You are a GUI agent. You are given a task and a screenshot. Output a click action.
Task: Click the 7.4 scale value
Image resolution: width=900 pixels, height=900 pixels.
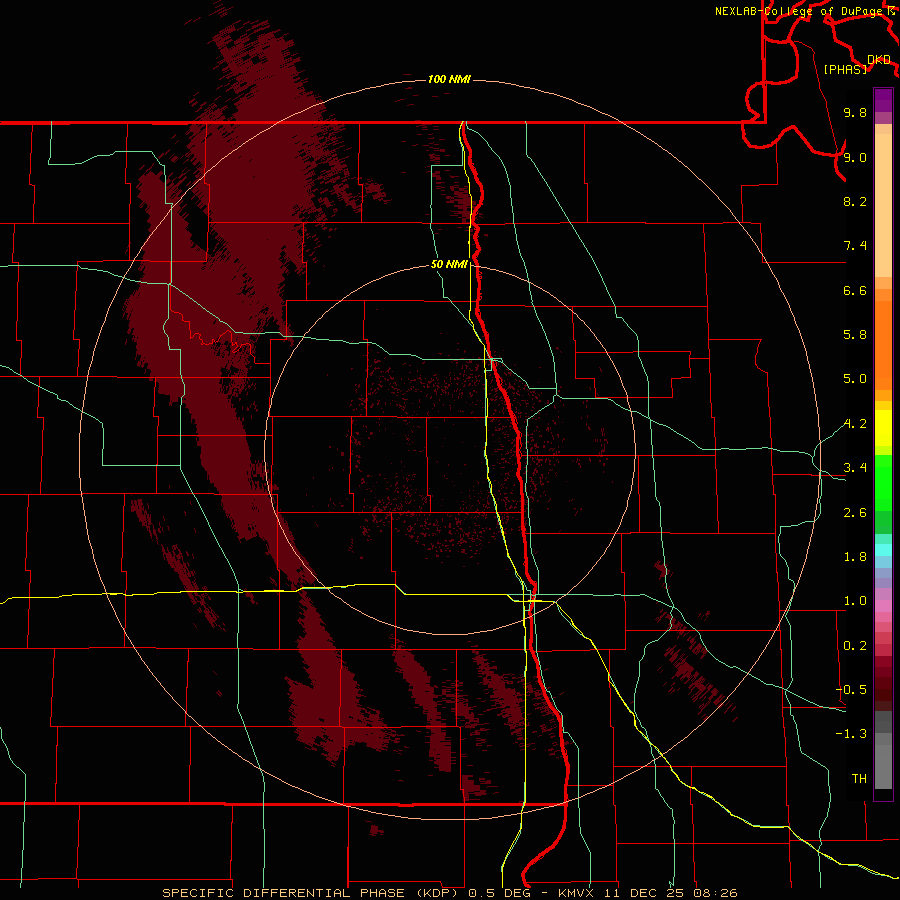(855, 246)
